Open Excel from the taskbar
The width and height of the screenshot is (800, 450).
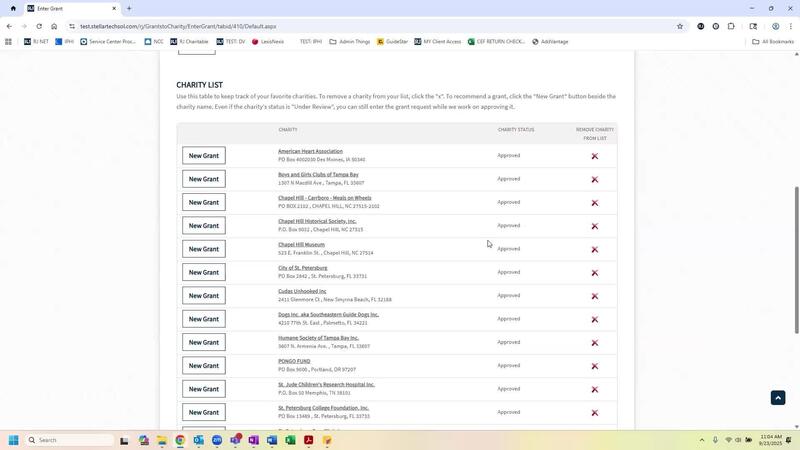290,440
